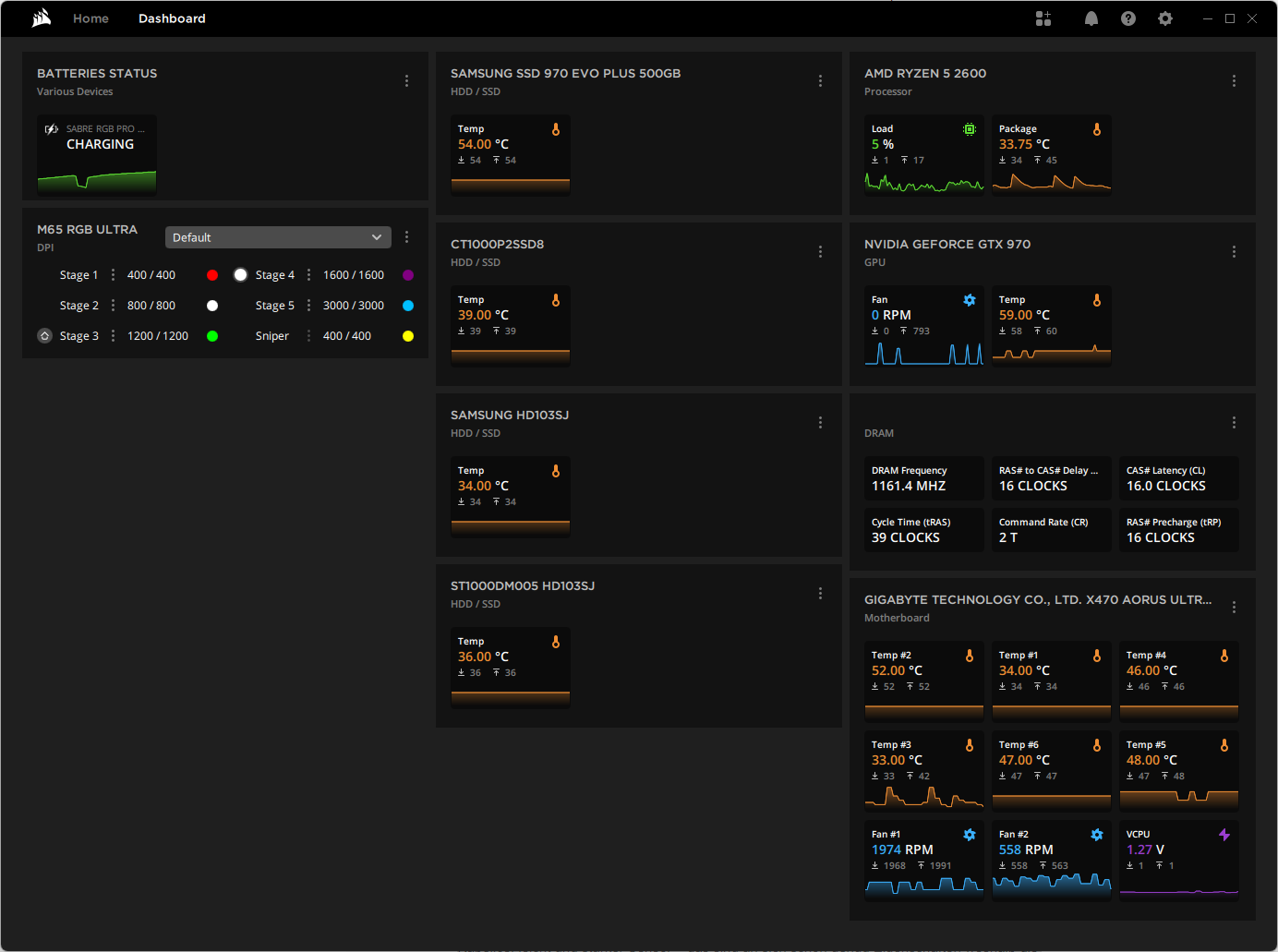The image size is (1278, 952).
Task: Click thermometer icon on motherboard Temp #5
Action: point(1224,746)
